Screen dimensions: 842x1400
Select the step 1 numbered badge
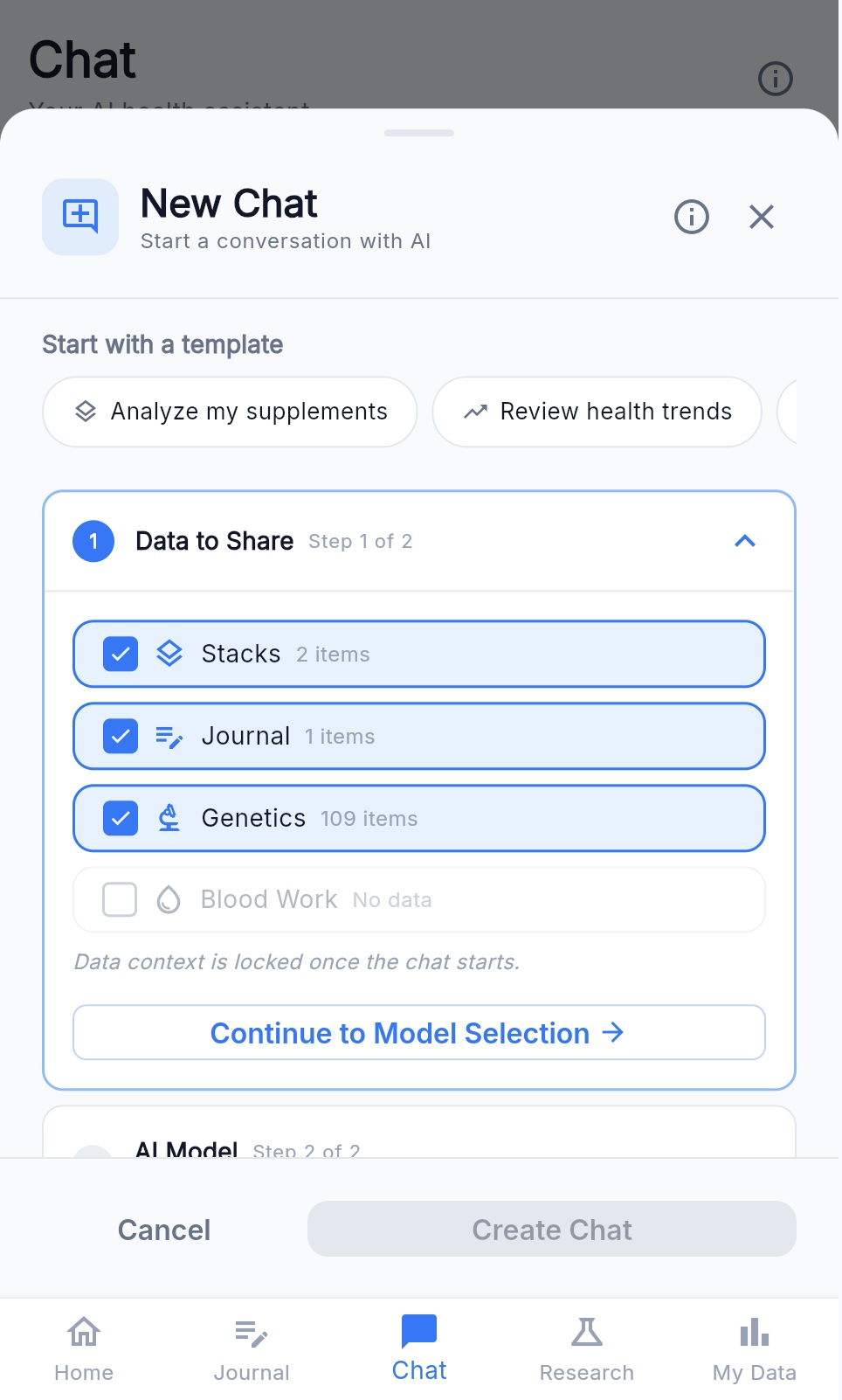pyautogui.click(x=93, y=541)
